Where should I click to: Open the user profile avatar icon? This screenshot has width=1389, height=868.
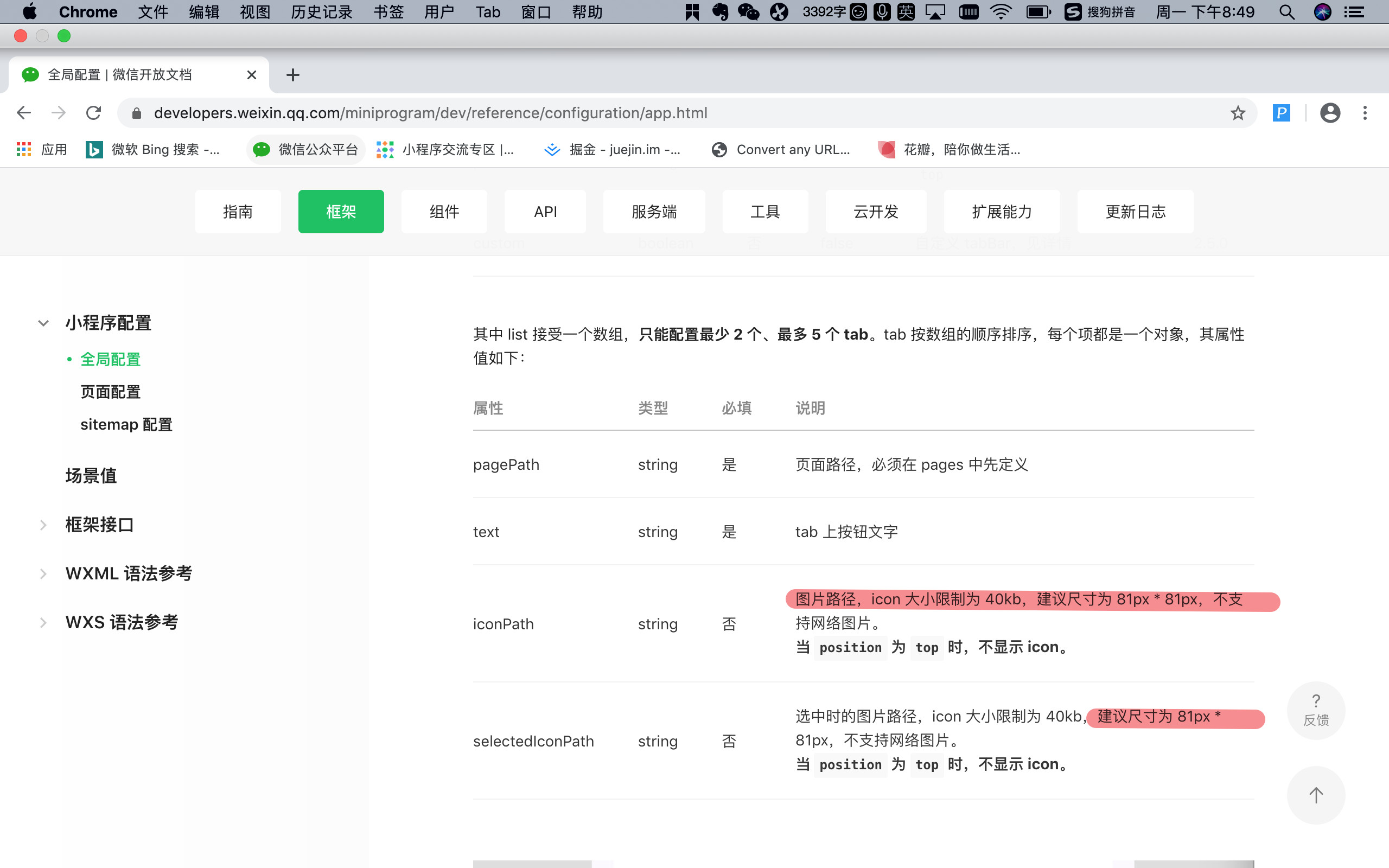(1330, 113)
